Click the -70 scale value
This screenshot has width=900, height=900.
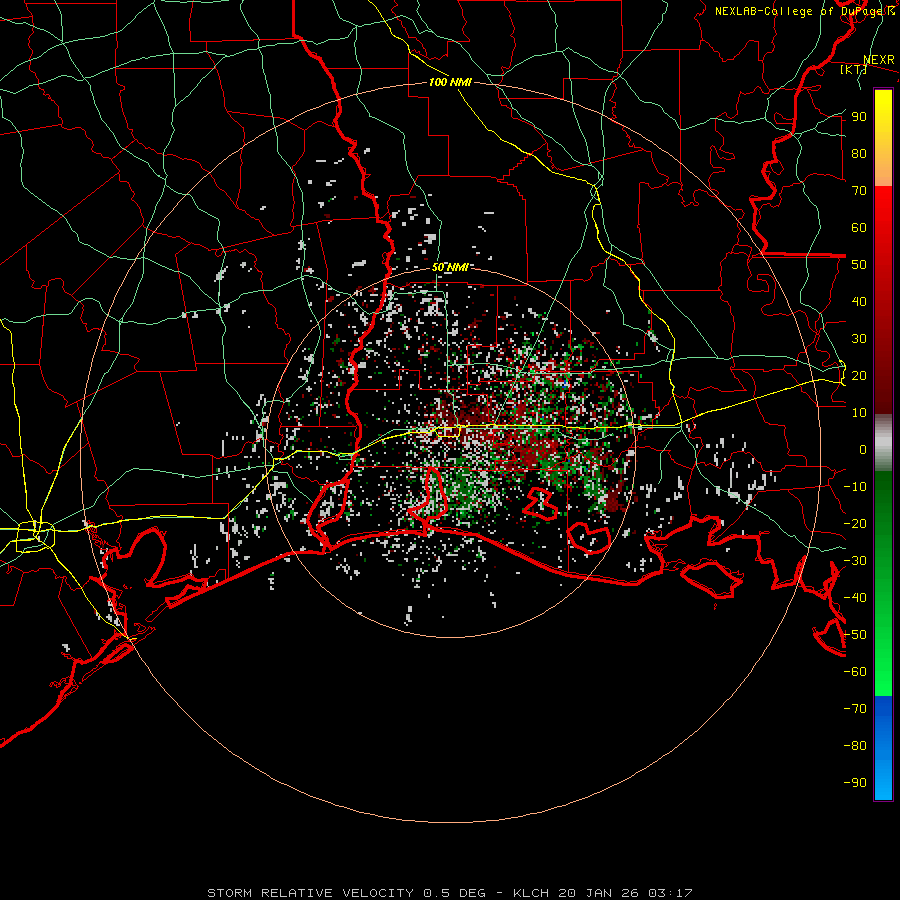[855, 709]
